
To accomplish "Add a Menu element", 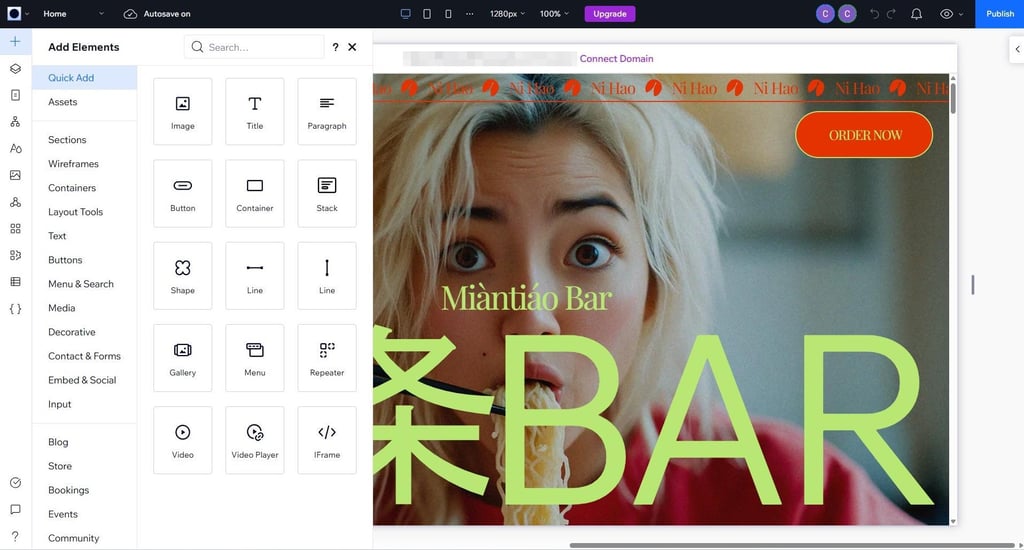I will [255, 358].
